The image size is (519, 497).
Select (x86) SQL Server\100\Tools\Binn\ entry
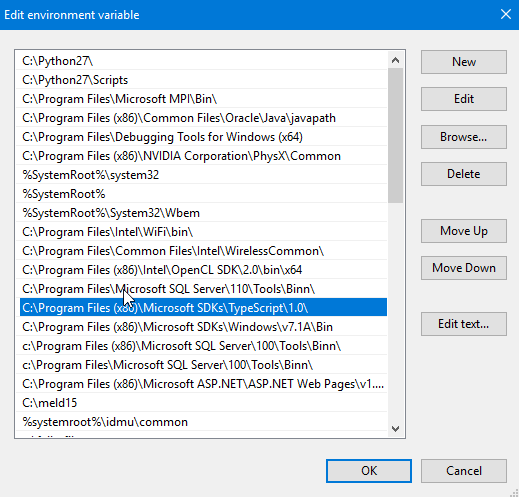(203, 346)
